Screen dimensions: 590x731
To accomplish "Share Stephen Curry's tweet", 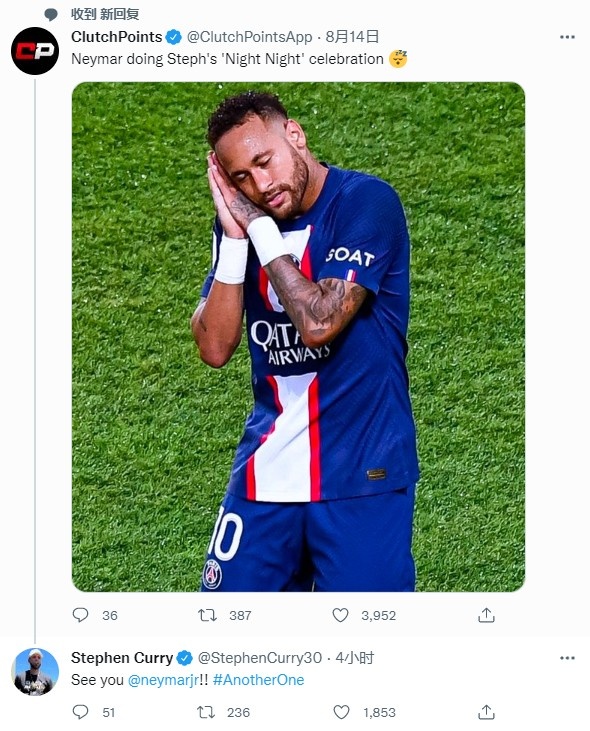I will click(x=486, y=711).
